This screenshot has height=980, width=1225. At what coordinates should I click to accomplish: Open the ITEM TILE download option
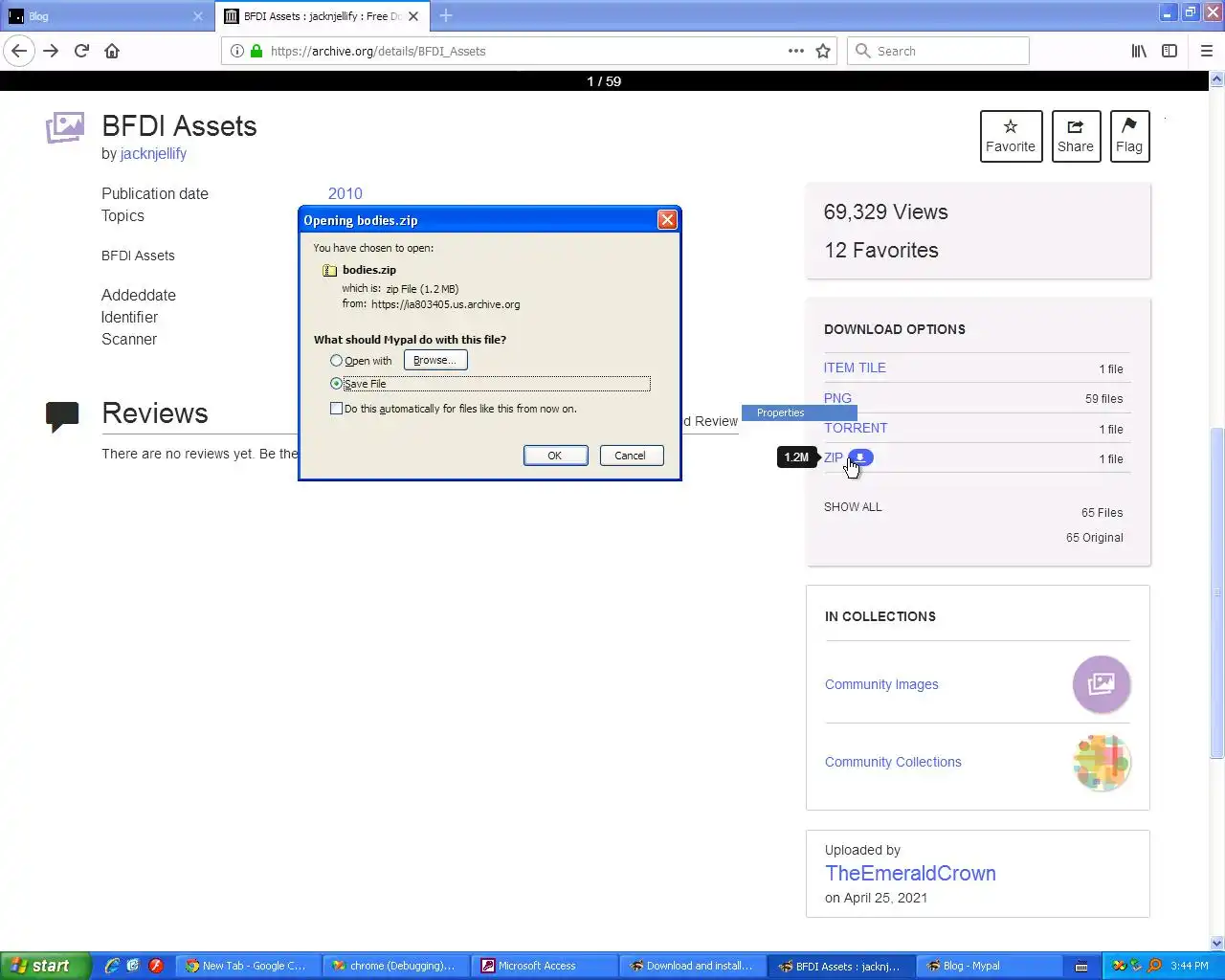855,367
